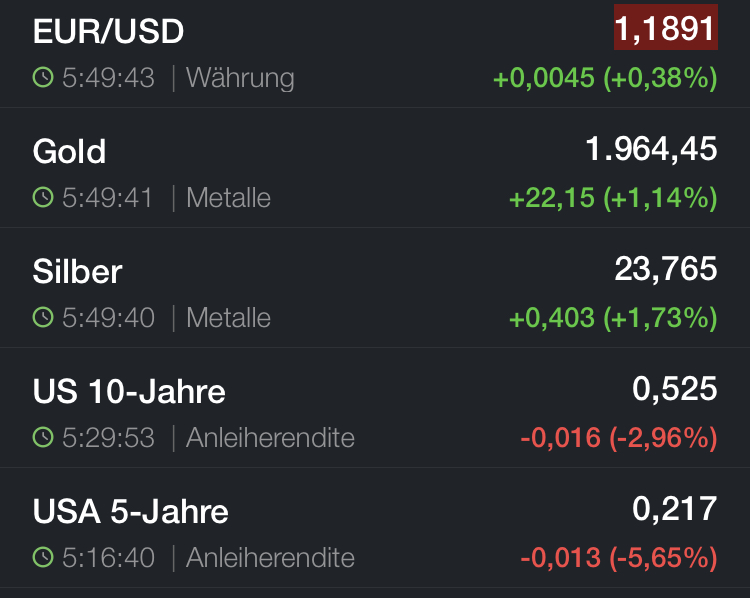Click the clock icon under Gold
Image resolution: width=750 pixels, height=598 pixels.
(x=43, y=198)
